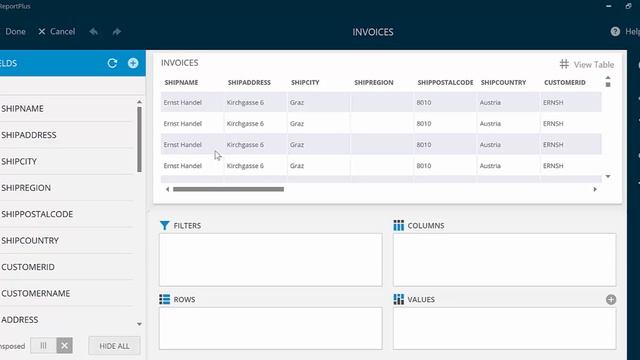Click the Columns panel icon
Viewport: 640px width, 360px height.
click(398, 225)
